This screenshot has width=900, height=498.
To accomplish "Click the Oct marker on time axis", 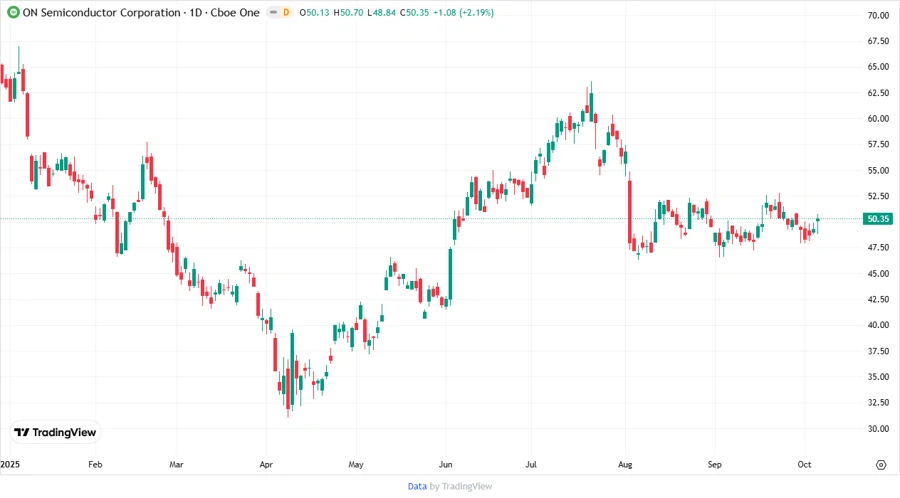I will (805, 465).
